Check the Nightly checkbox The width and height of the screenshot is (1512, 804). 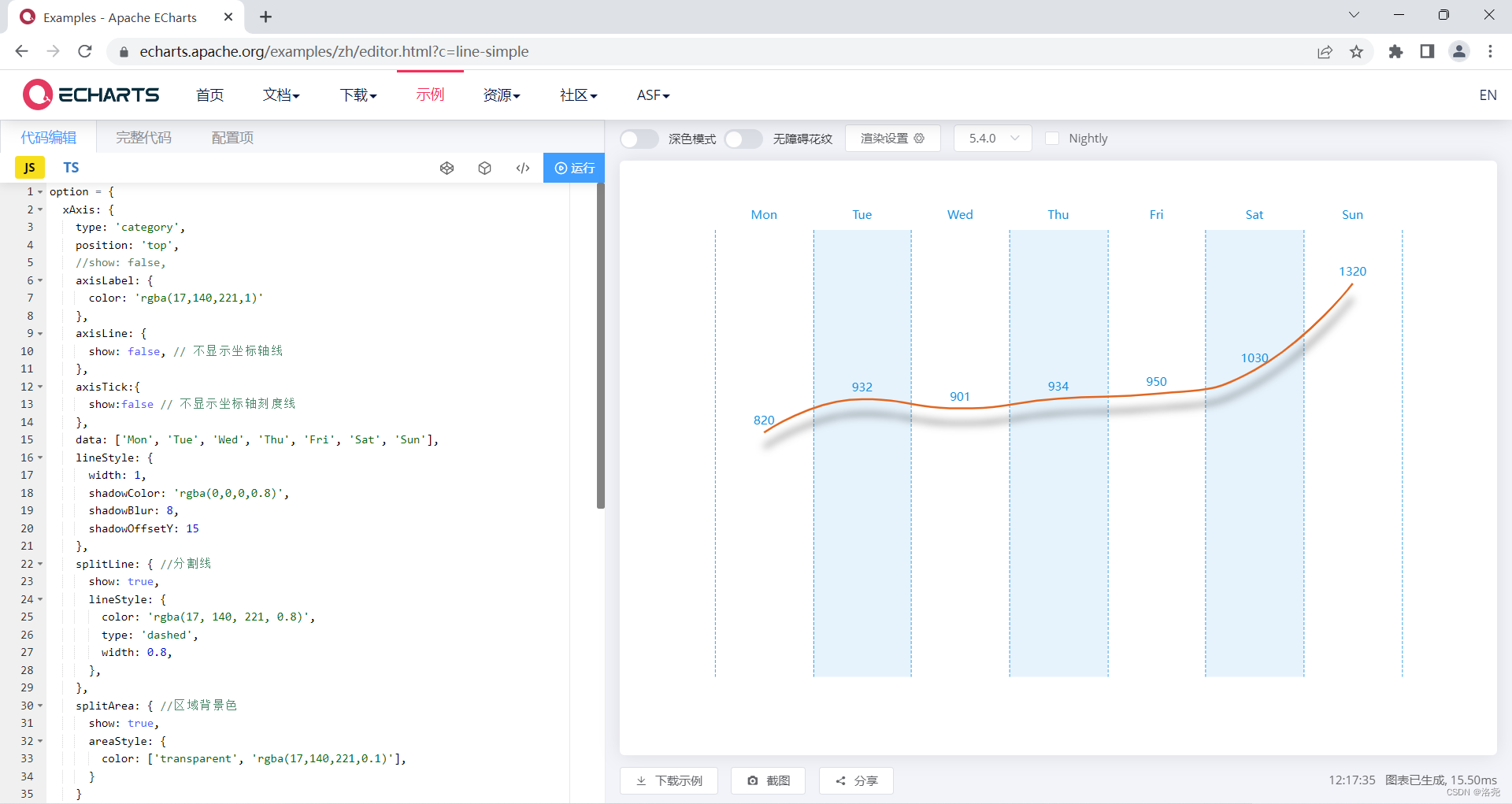click(x=1053, y=138)
